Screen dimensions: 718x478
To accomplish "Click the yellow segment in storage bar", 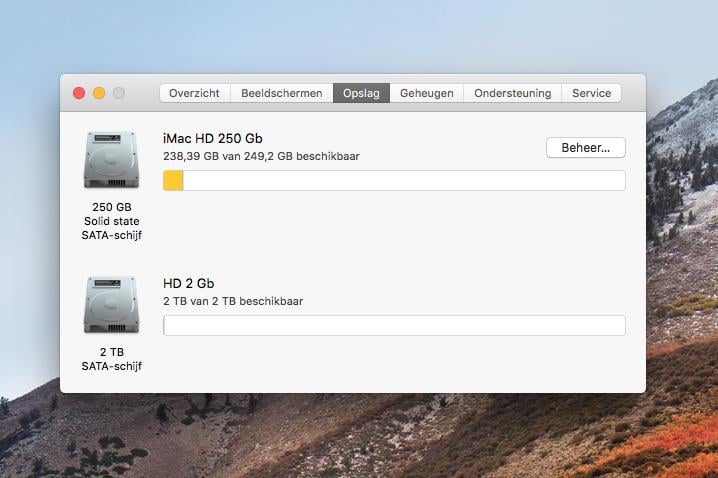I will tap(173, 180).
